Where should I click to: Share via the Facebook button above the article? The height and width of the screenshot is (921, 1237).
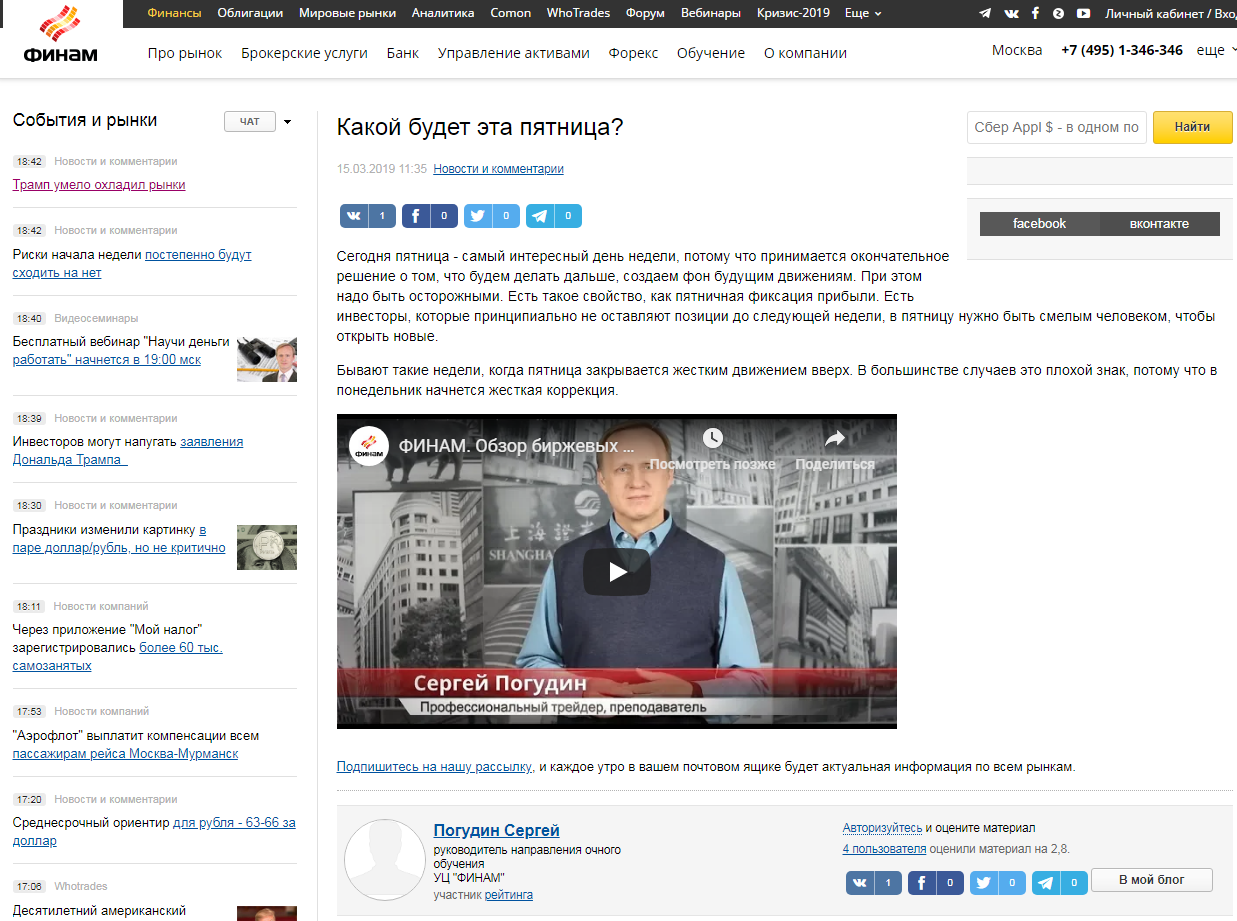tap(430, 216)
